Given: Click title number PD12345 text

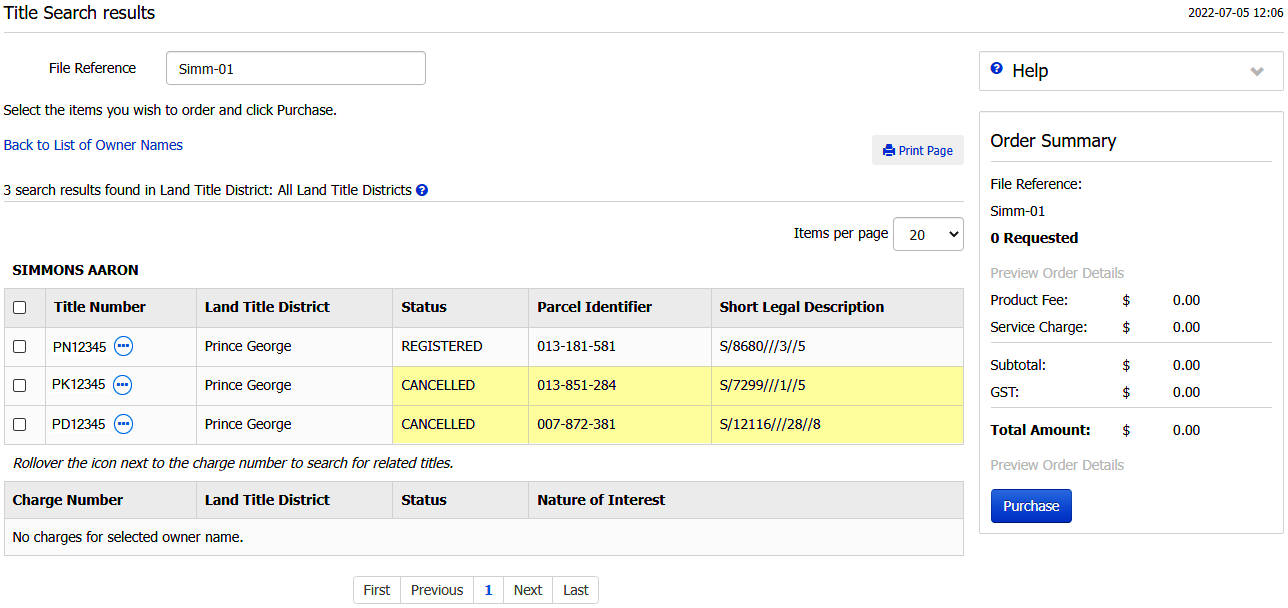Looking at the screenshot, I should tap(79, 424).
